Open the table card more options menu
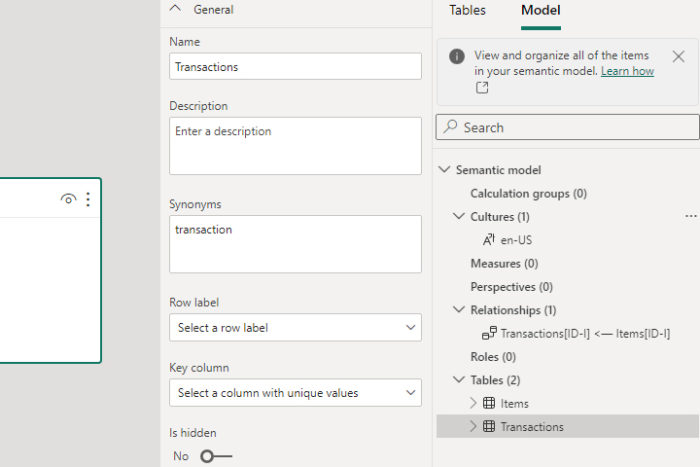This screenshot has width=700, height=467. [x=88, y=199]
